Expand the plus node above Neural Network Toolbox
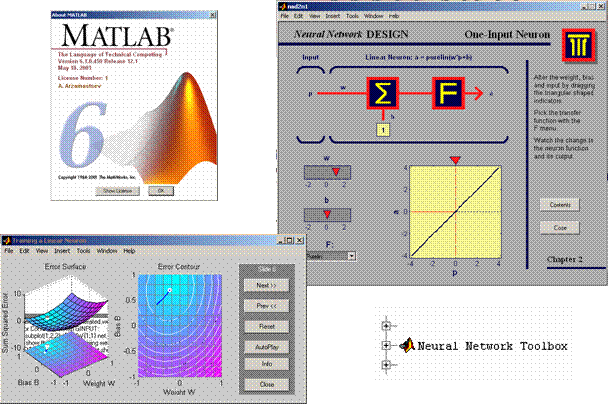Screen dimensions: 608x404 click(x=386, y=326)
